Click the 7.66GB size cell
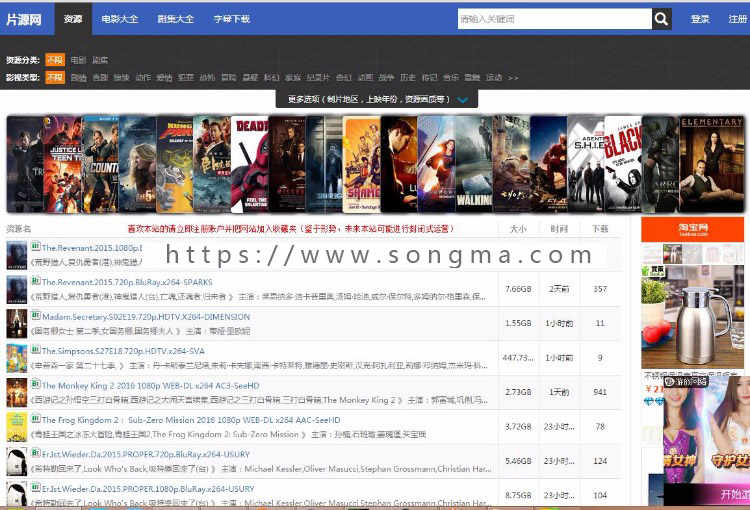750x510 pixels. [518, 289]
